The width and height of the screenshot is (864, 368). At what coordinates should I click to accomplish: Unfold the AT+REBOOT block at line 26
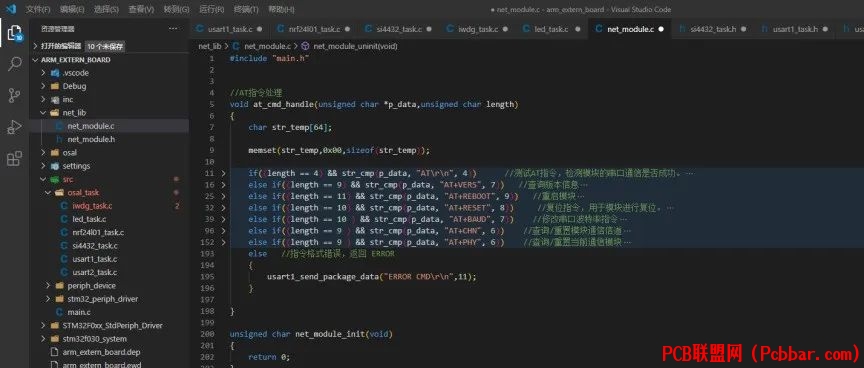pos(223,196)
